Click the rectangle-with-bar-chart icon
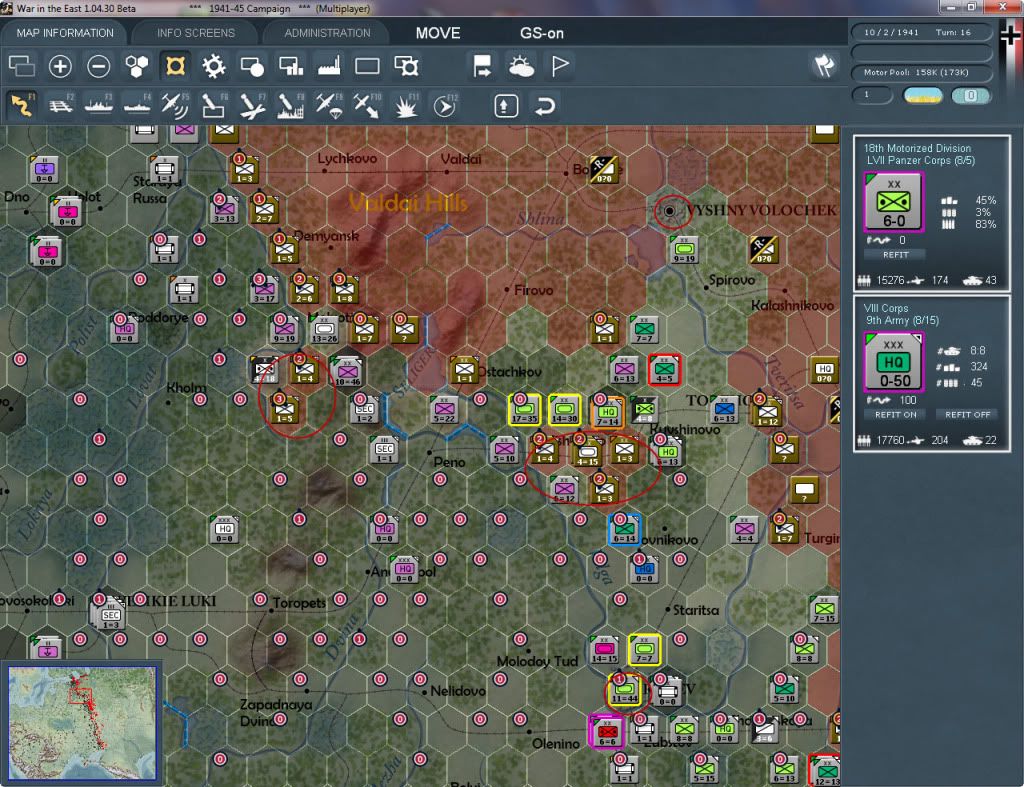The width and height of the screenshot is (1024, 787). [291, 66]
